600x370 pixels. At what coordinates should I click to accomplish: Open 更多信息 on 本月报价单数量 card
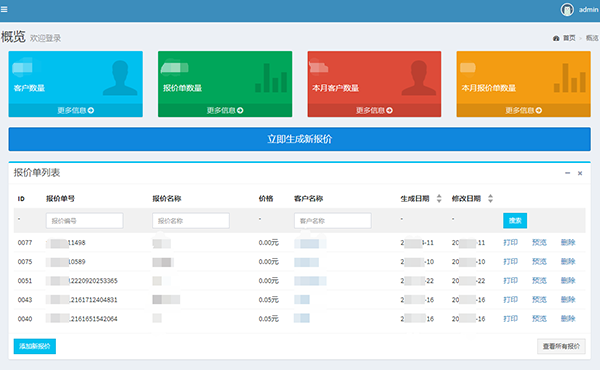(523, 110)
